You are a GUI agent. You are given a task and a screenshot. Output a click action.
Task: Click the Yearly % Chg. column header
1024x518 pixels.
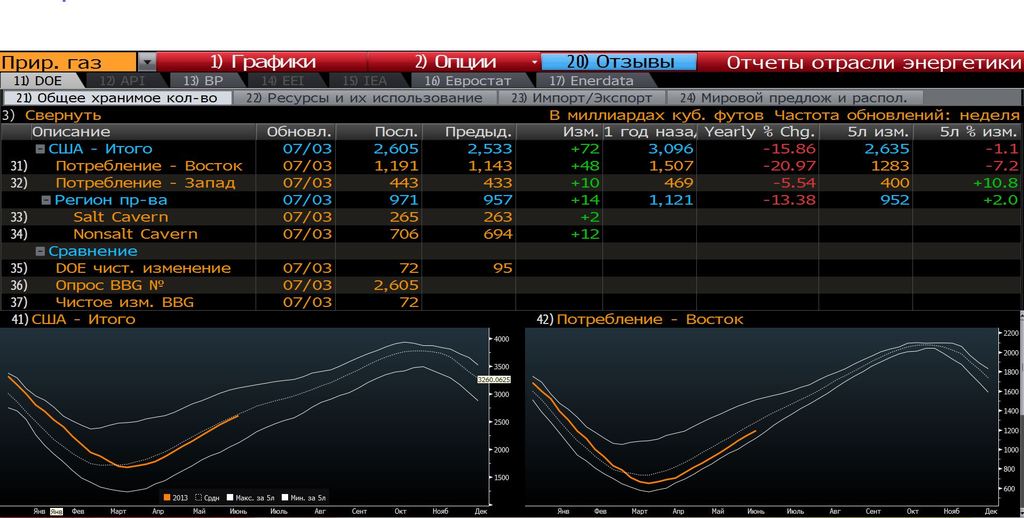point(760,132)
